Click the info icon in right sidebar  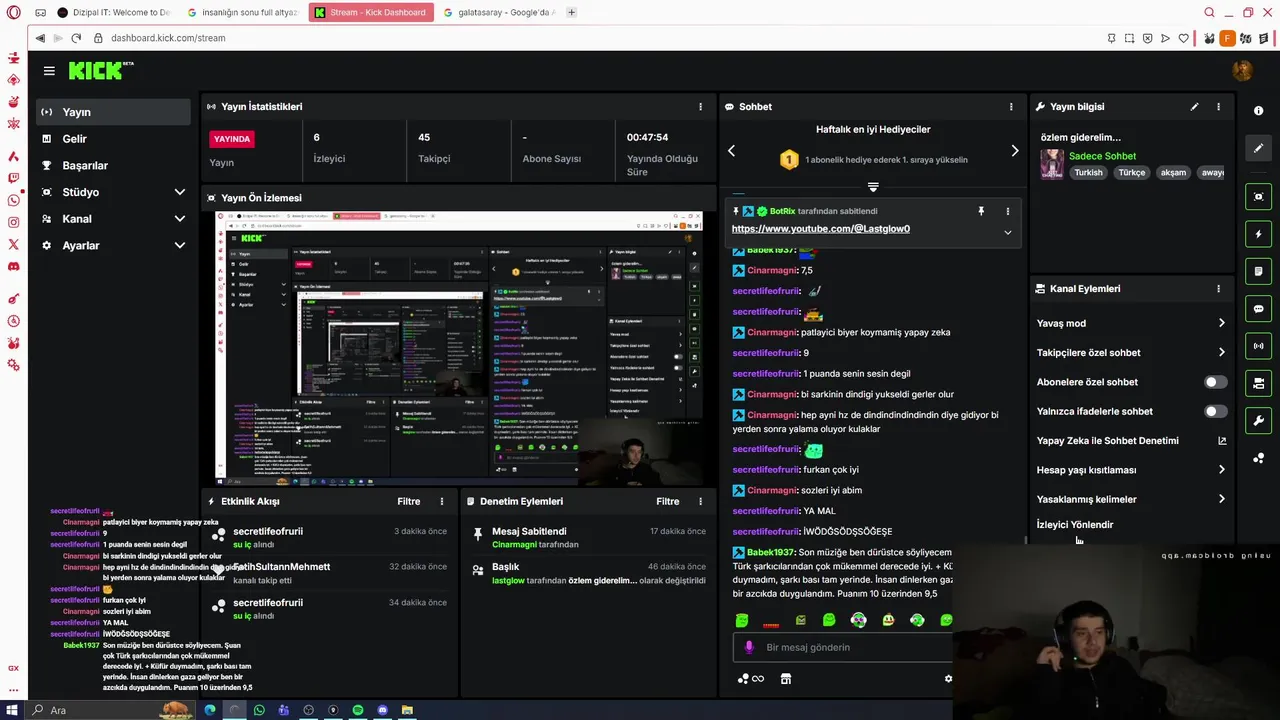[1258, 110]
